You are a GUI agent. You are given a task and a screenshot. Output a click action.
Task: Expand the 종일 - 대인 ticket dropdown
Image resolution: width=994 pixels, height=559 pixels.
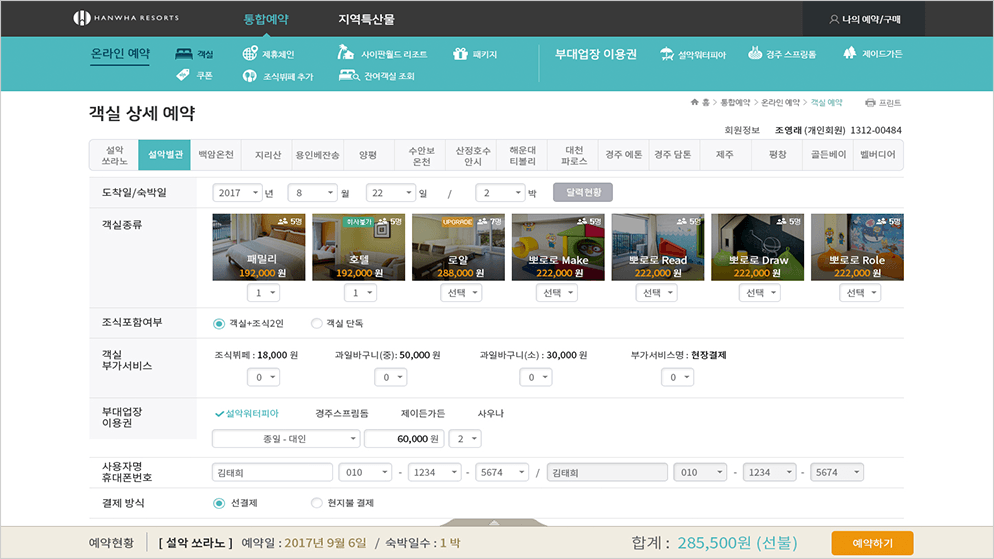286,439
